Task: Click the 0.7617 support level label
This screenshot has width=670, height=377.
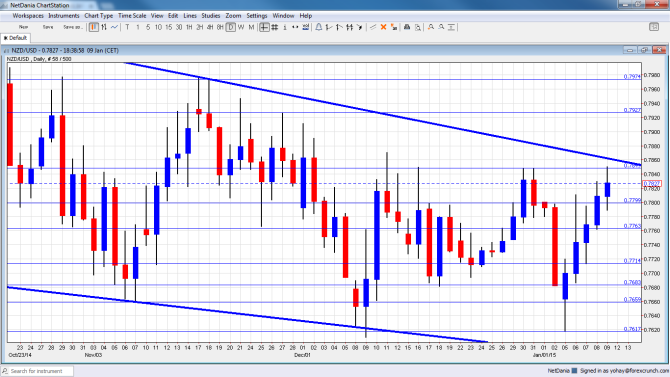Action: [632, 329]
